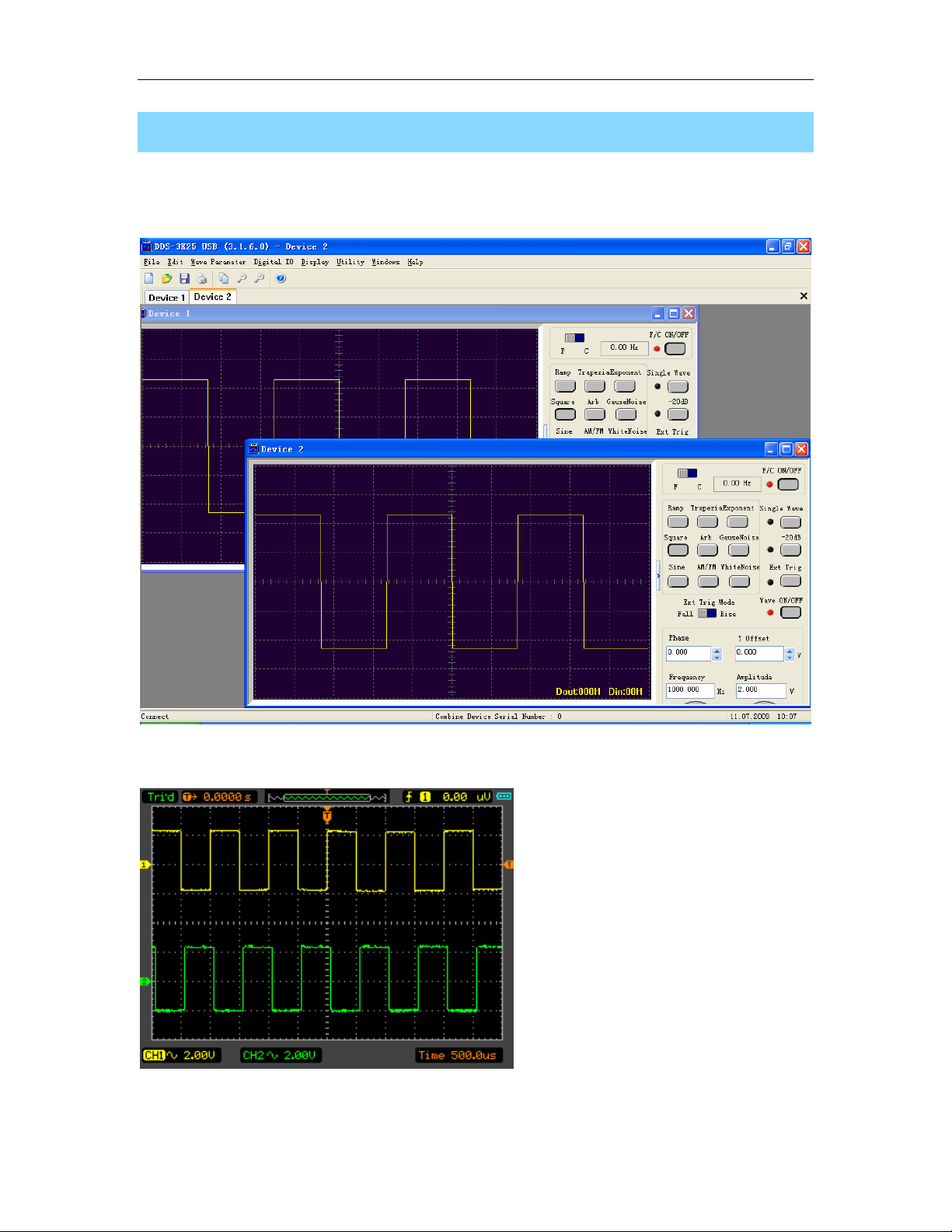Flip the F/C slide switch in Device 2
Image resolution: width=952 pixels, height=1232 pixels.
point(687,473)
